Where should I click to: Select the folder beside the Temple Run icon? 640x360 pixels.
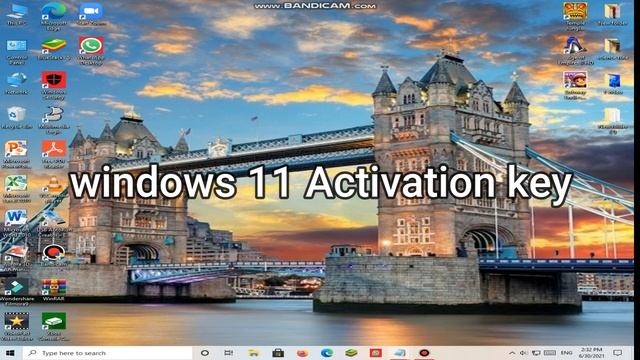click(x=612, y=14)
